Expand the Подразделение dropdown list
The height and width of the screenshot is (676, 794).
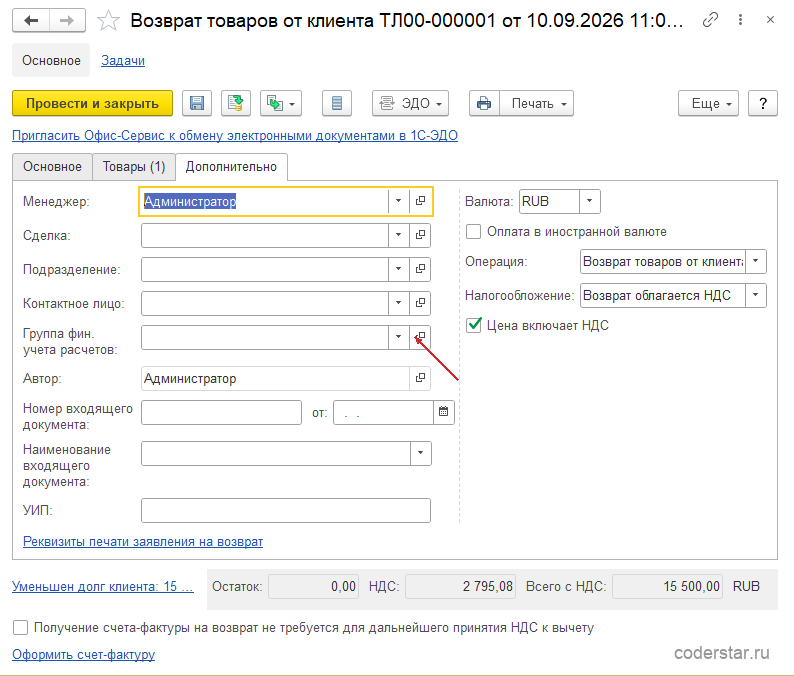tap(399, 269)
